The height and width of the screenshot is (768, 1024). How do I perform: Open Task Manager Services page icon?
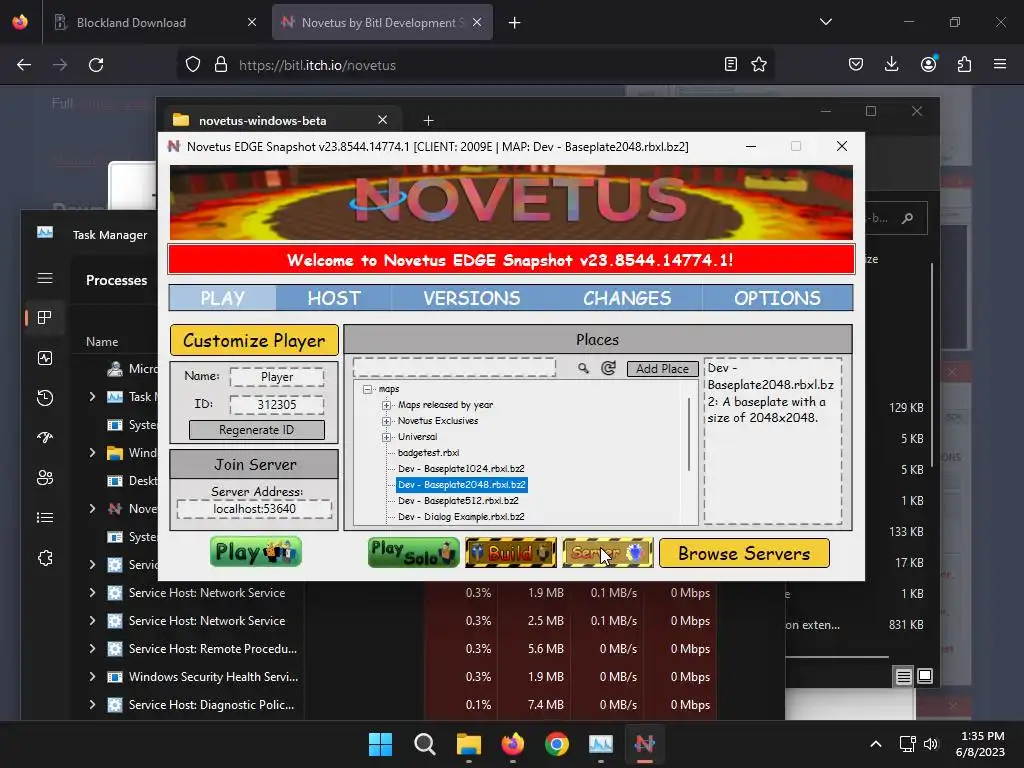(45, 558)
